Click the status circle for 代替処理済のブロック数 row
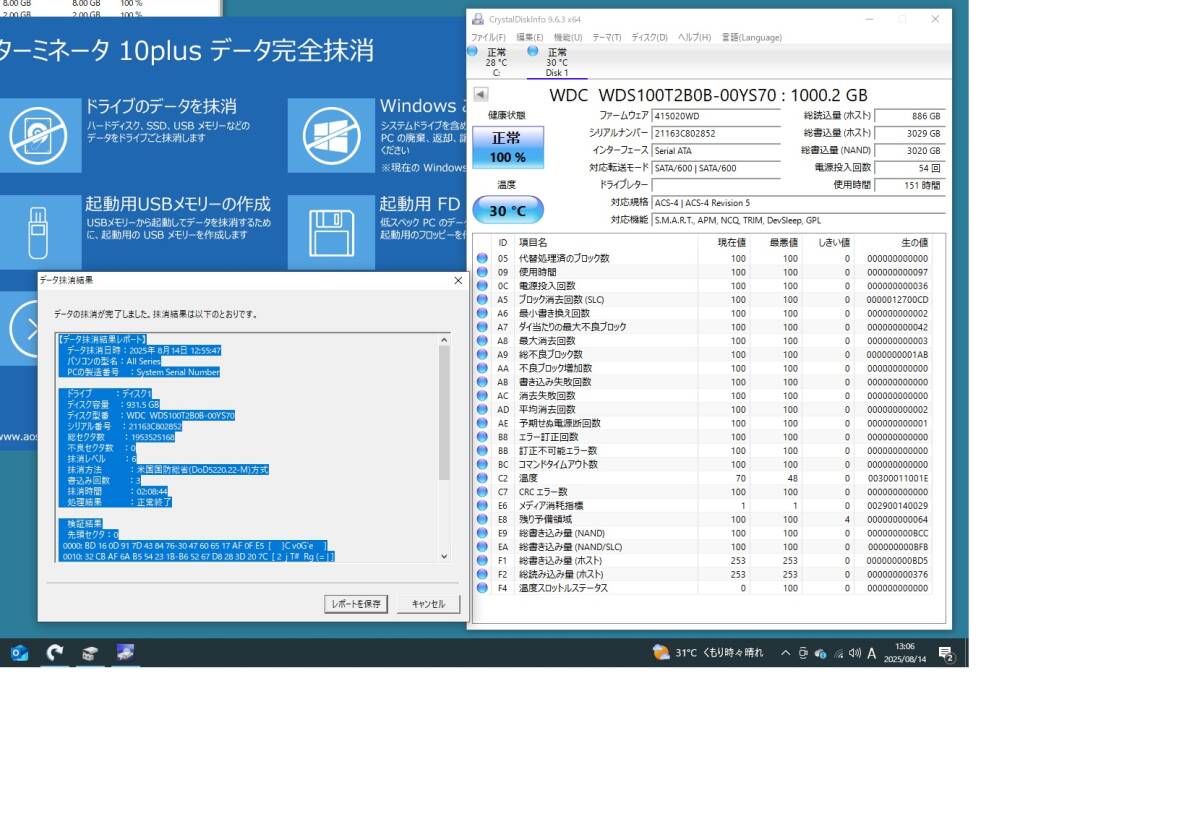Viewport: 1200px width, 840px height. pyautogui.click(x=482, y=258)
